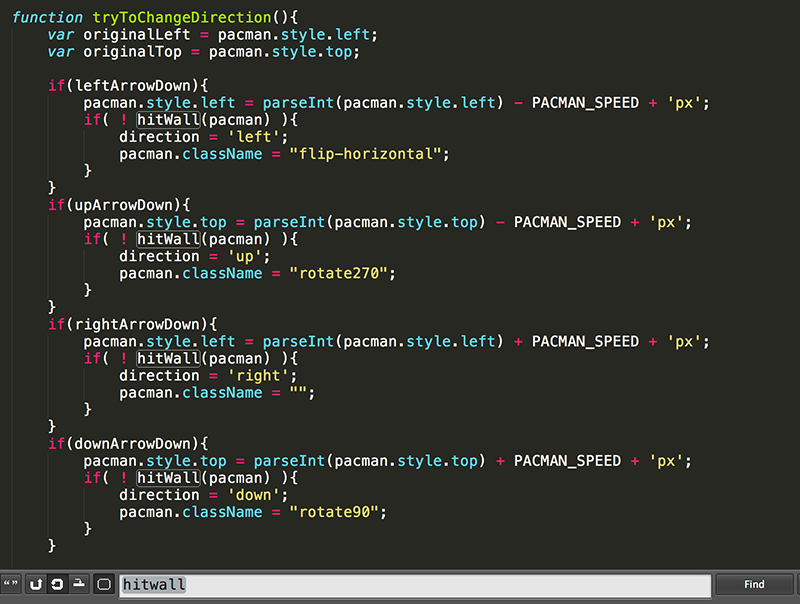Click parseInt in the rightArrowDown block

click(x=298, y=342)
